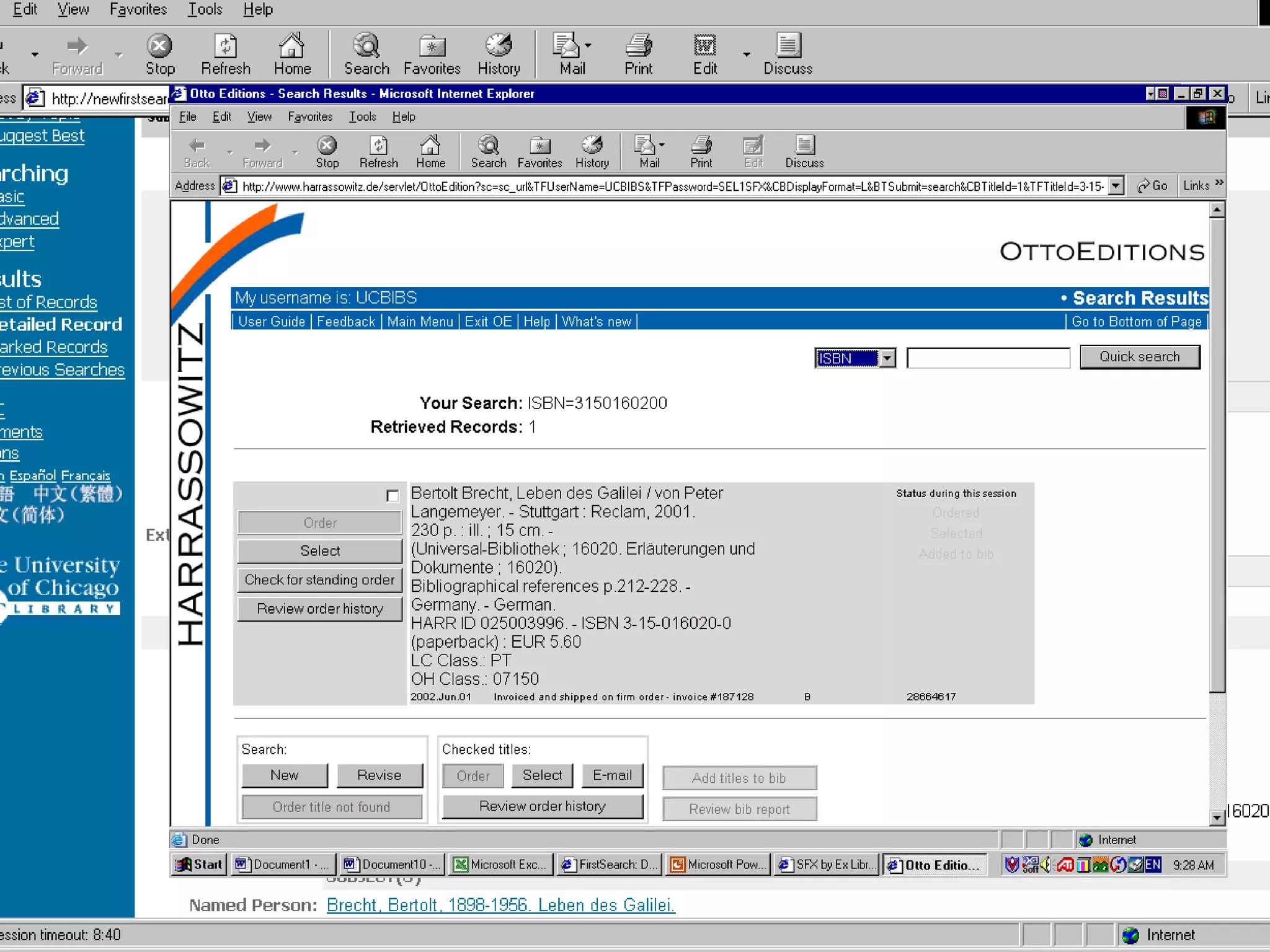Open Favorites menu in Otto Editions window
This screenshot has width=1270, height=952.
click(310, 117)
